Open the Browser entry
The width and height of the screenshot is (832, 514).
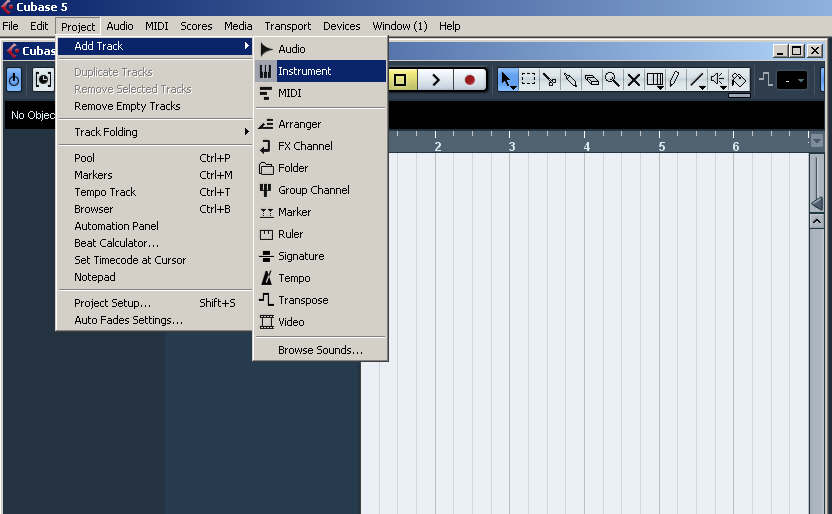pyautogui.click(x=154, y=209)
